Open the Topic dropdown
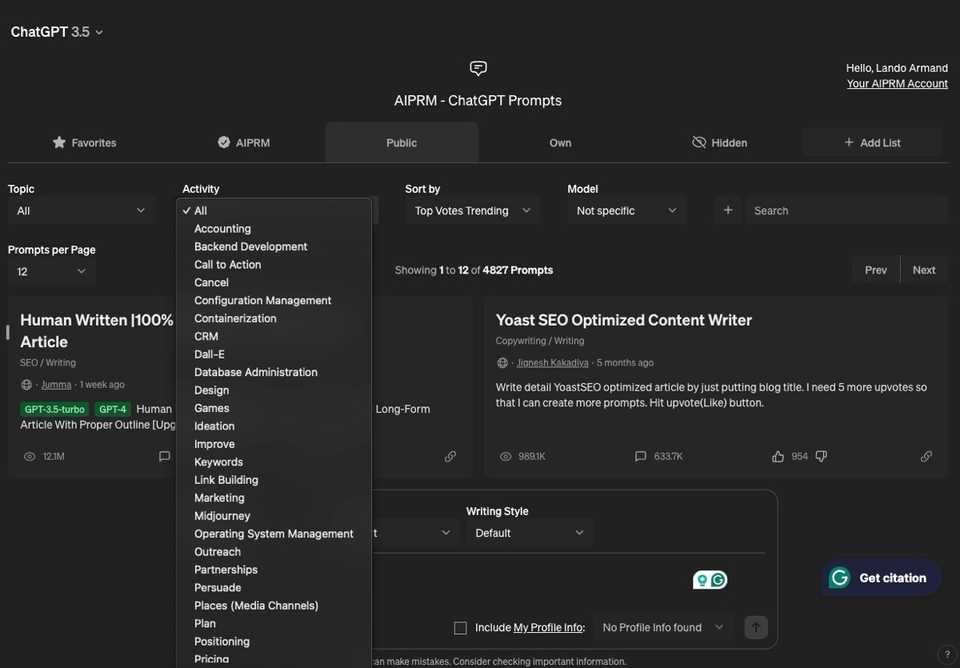 (x=81, y=211)
